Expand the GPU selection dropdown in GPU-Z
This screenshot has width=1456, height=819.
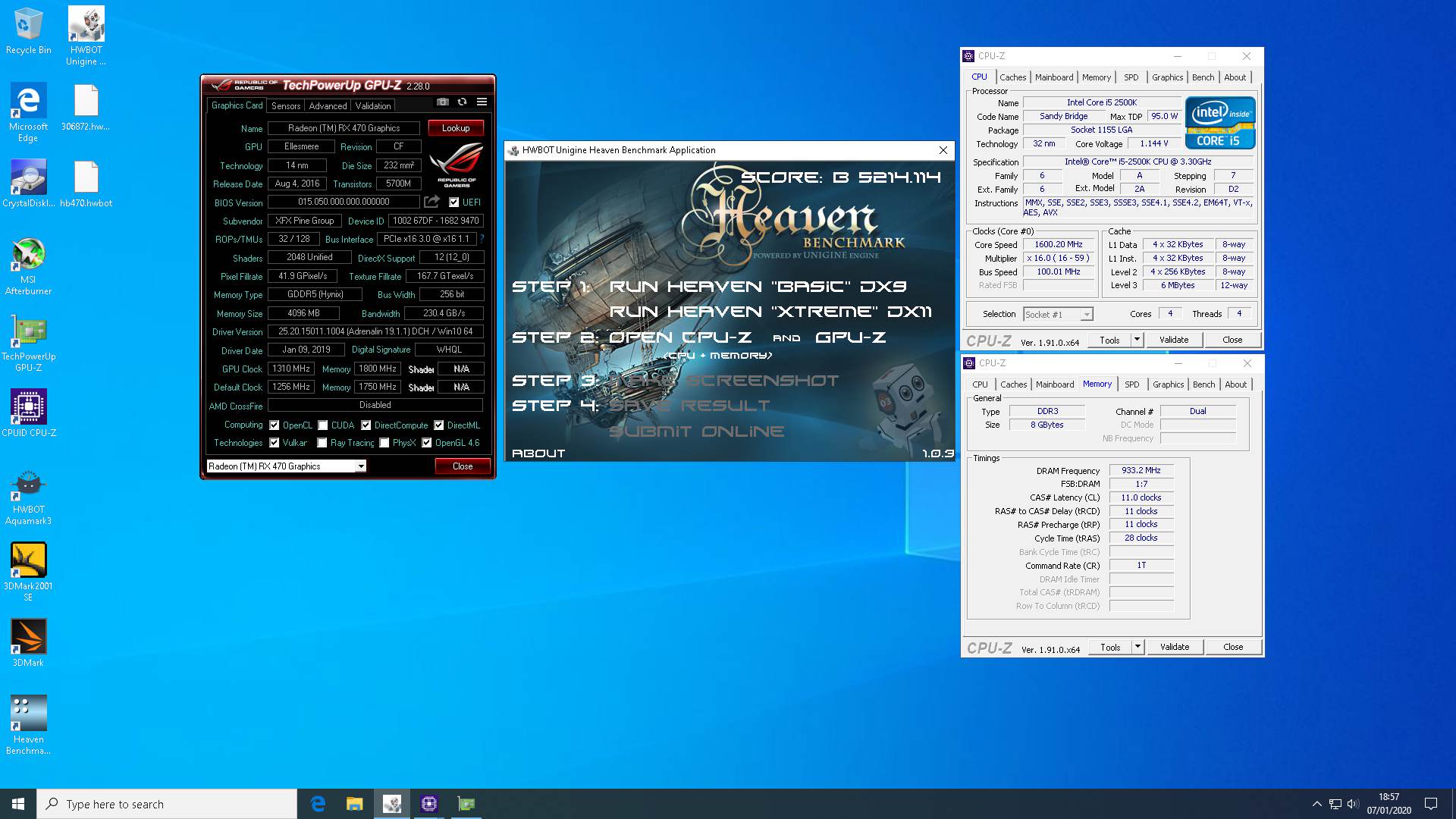(361, 466)
